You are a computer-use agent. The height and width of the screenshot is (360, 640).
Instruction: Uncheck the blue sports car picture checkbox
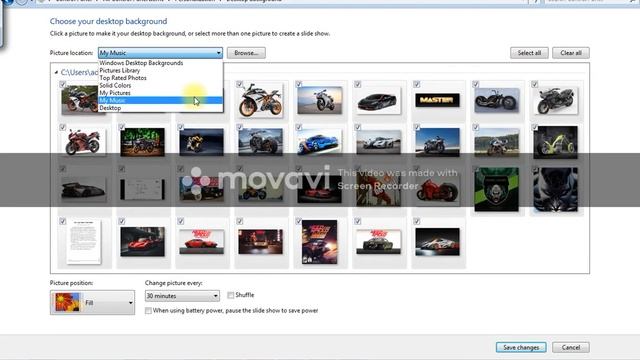click(x=298, y=127)
